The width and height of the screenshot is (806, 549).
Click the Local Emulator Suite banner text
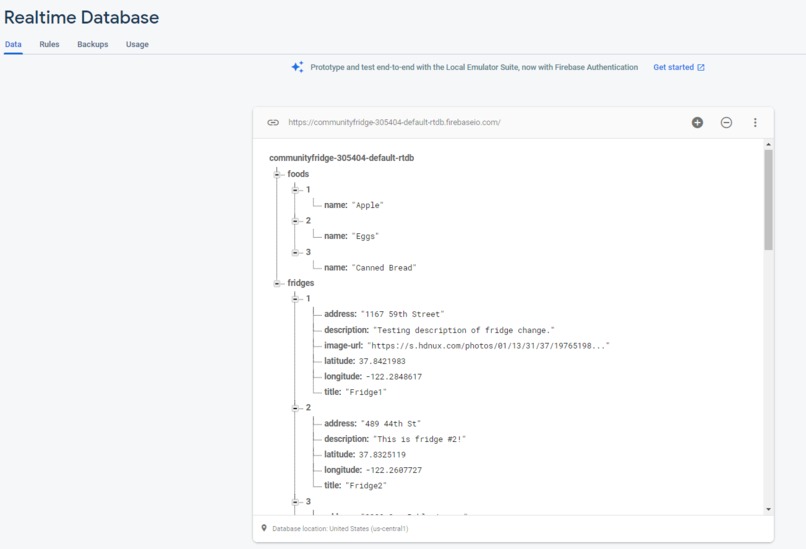474,67
